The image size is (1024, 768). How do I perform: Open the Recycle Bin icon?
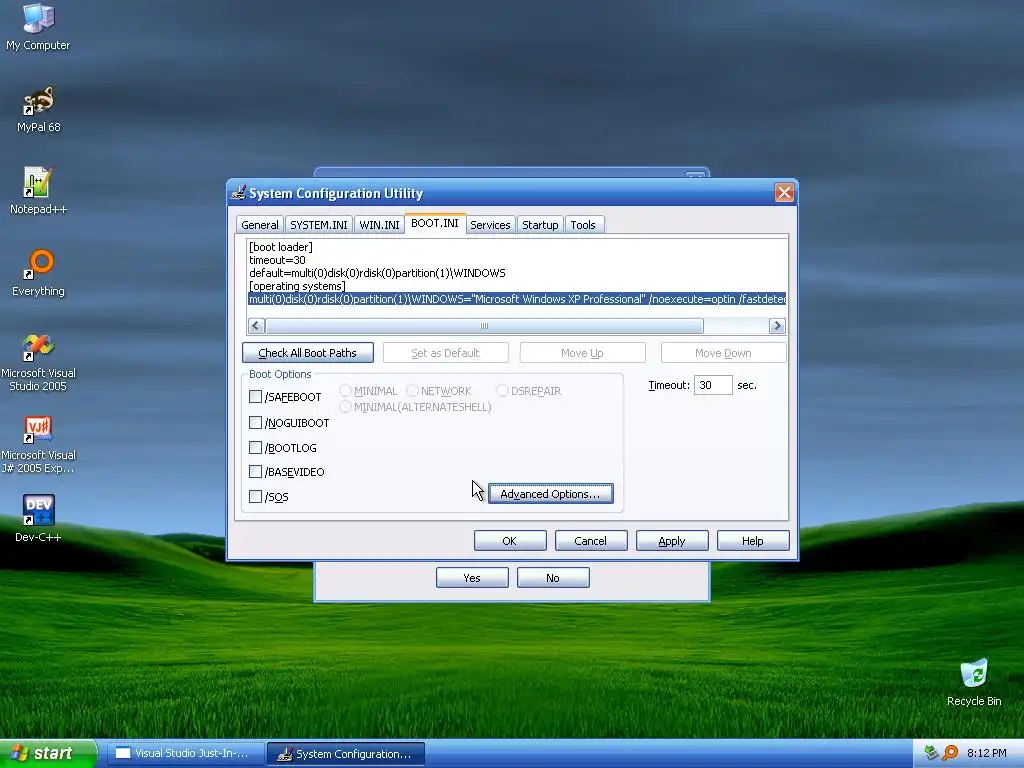coord(974,682)
